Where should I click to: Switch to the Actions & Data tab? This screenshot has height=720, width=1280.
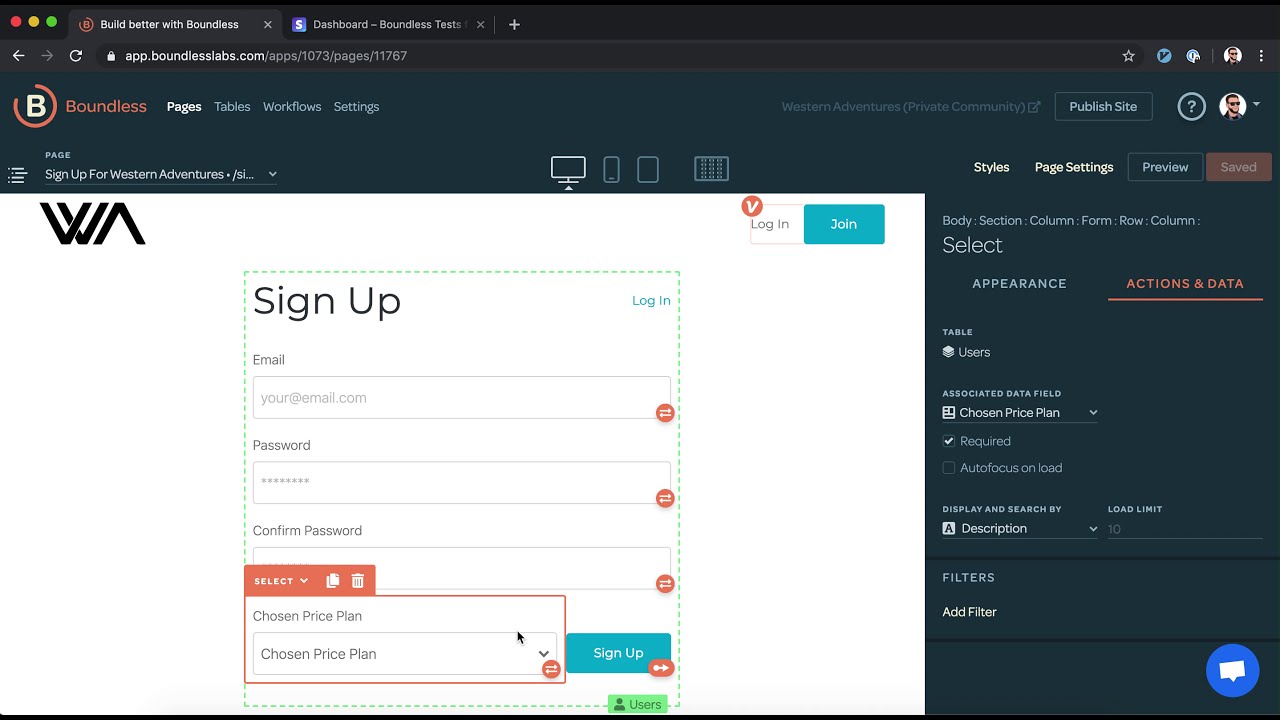point(1185,284)
